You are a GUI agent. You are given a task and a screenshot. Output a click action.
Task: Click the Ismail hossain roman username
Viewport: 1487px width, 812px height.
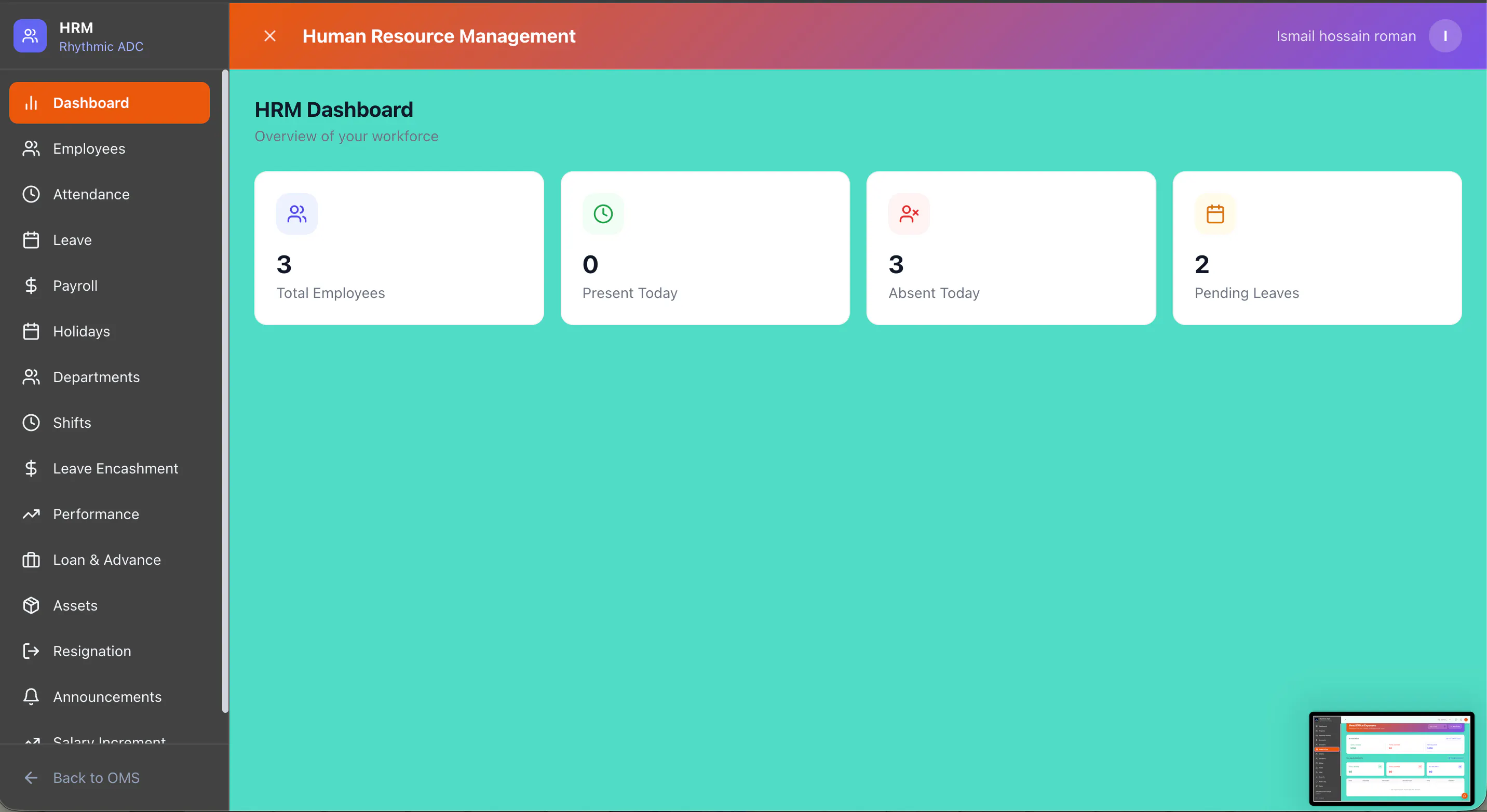click(x=1346, y=36)
